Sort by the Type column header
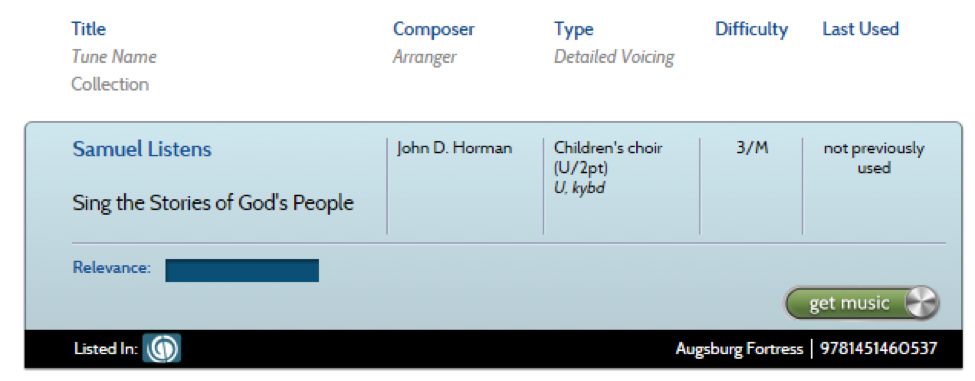975x381 pixels. tap(573, 29)
